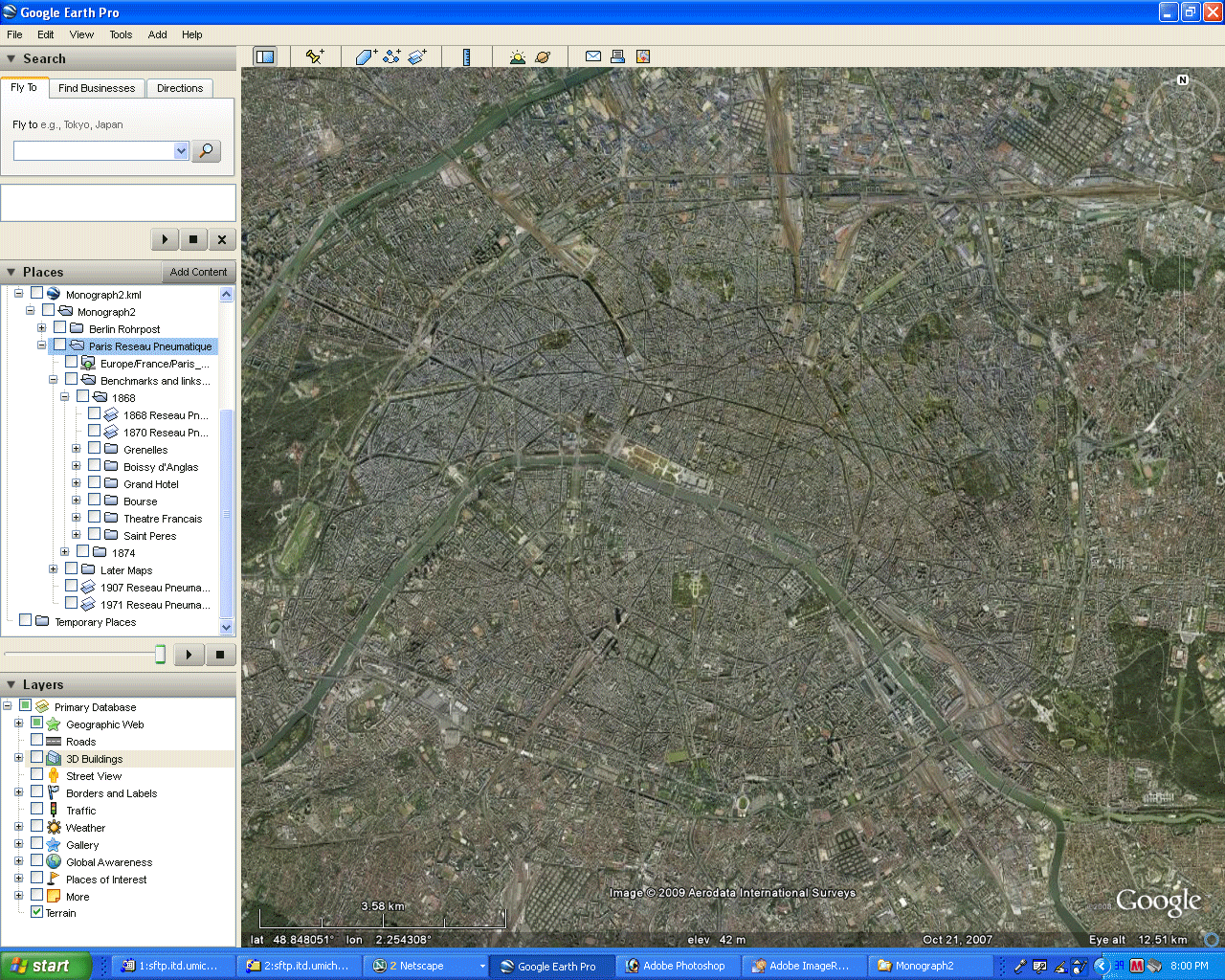Viewport: 1225px width, 980px height.
Task: Clear search results with X button
Action: coord(222,239)
